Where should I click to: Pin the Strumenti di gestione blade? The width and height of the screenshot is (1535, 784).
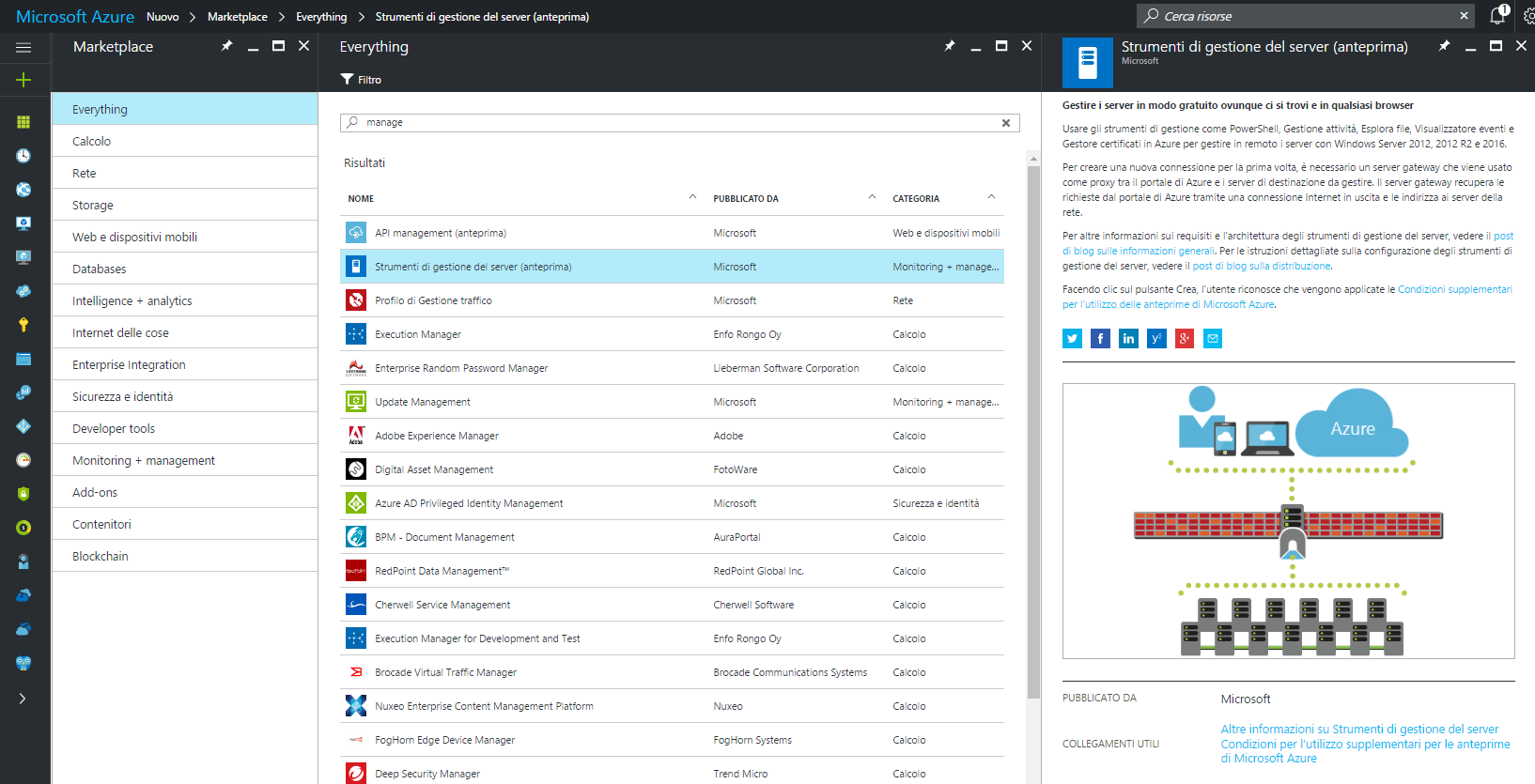(x=1444, y=46)
